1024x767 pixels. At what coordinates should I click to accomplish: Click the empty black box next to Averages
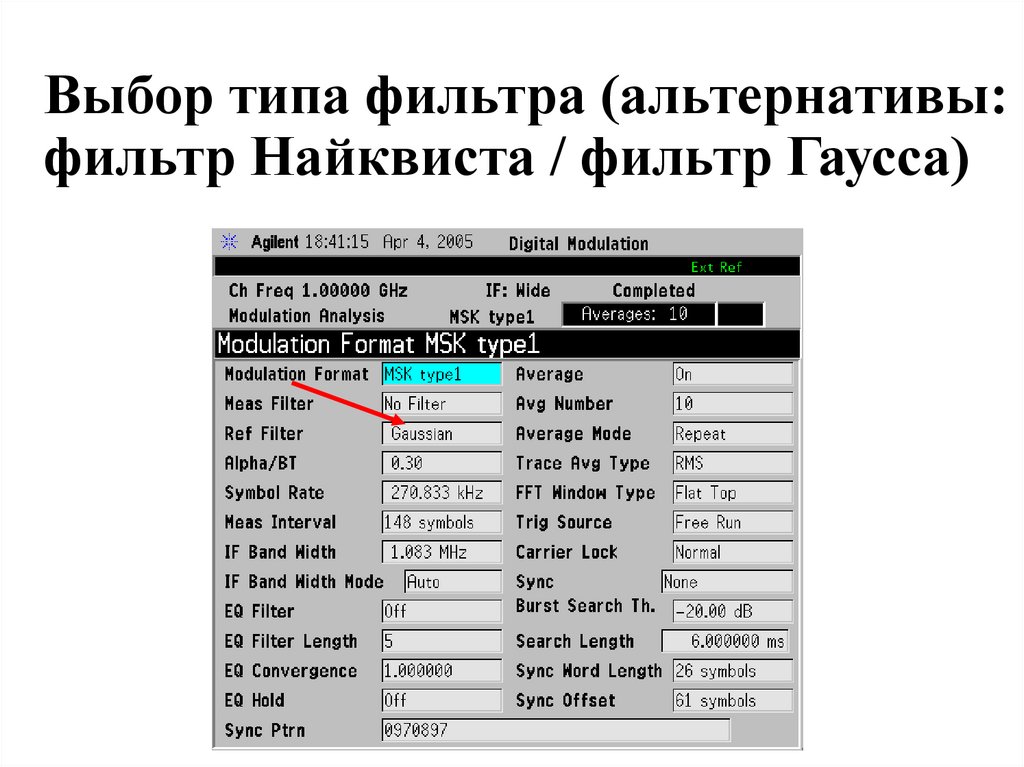[x=740, y=314]
